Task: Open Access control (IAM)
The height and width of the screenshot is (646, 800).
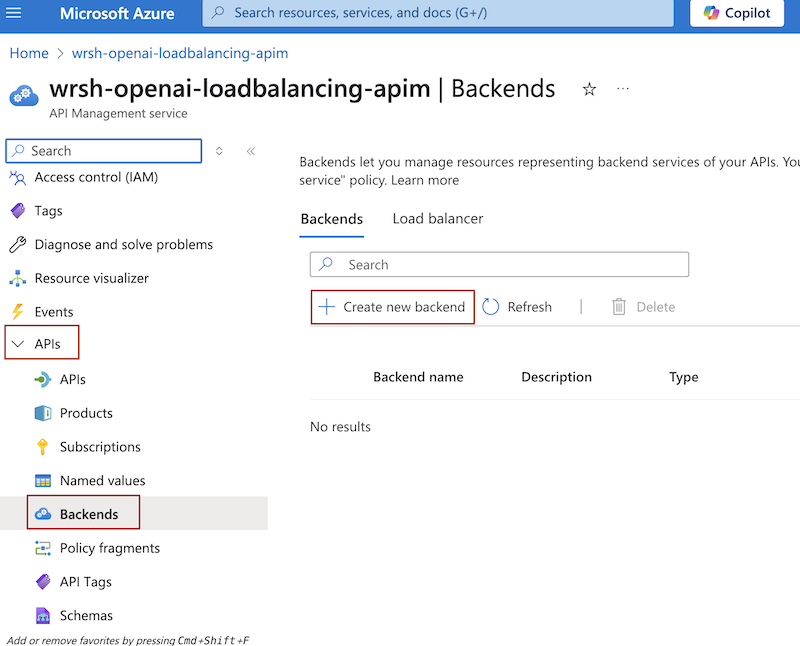Action: point(96,177)
